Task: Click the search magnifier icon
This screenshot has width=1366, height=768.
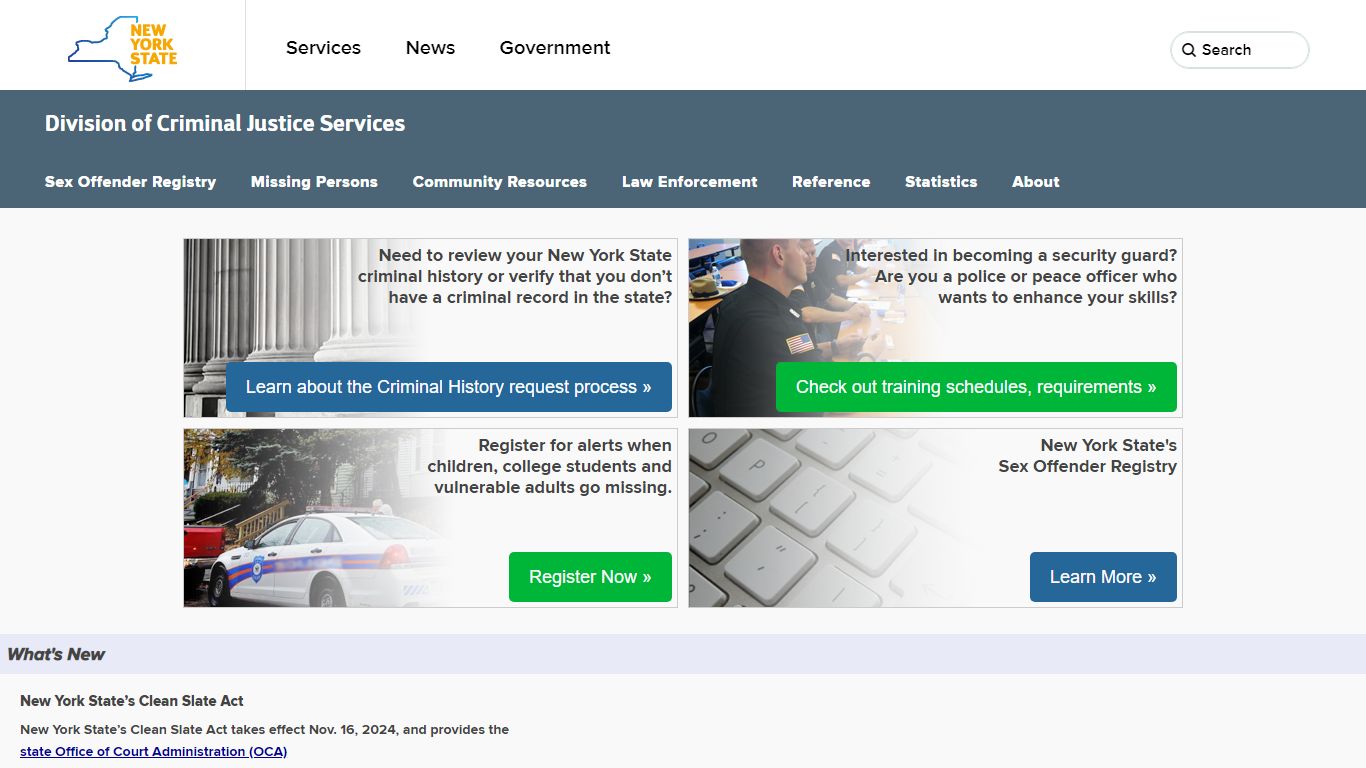Action: (x=1189, y=50)
